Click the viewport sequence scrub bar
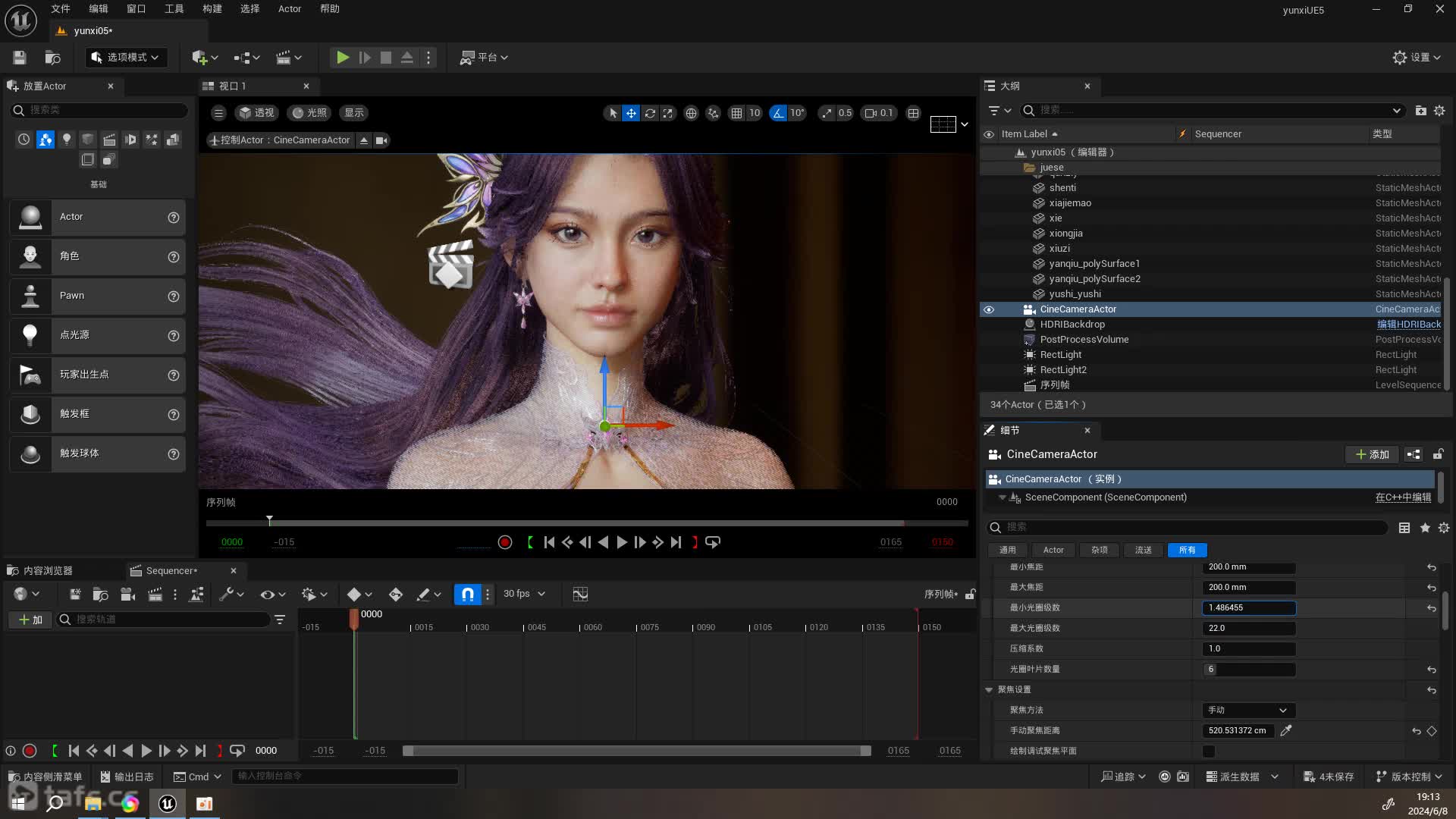Viewport: 1456px width, 819px height. pos(587,523)
